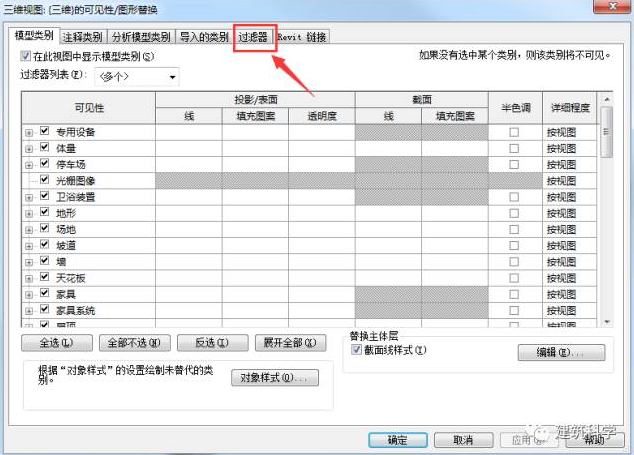The image size is (634, 455).
Task: Toggle 在此视图中显示模型类别 checkbox
Action: coord(26,57)
